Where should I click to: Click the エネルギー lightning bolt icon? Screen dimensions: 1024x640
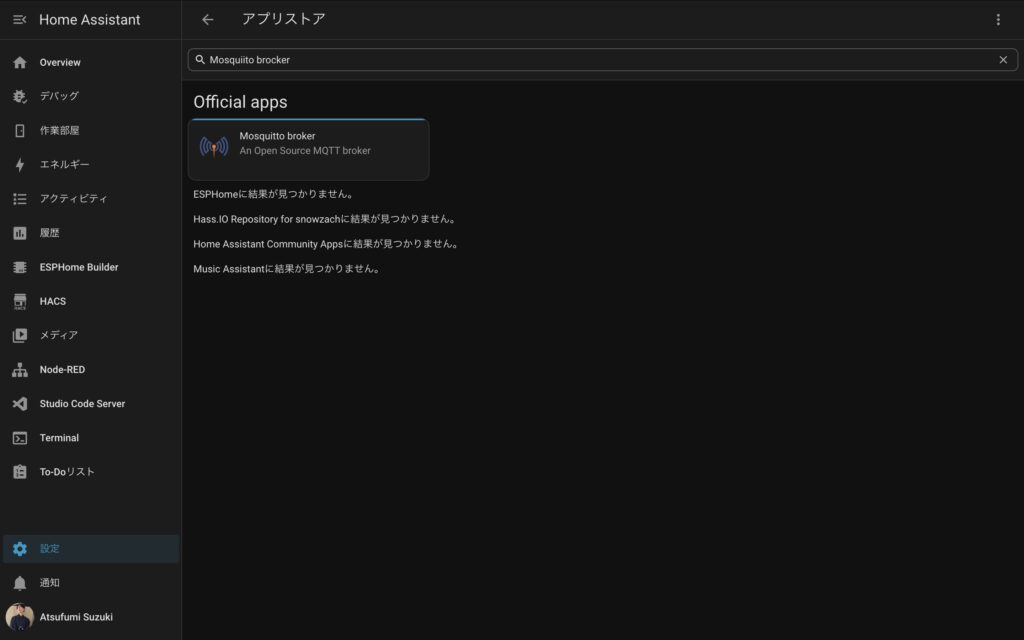19,165
